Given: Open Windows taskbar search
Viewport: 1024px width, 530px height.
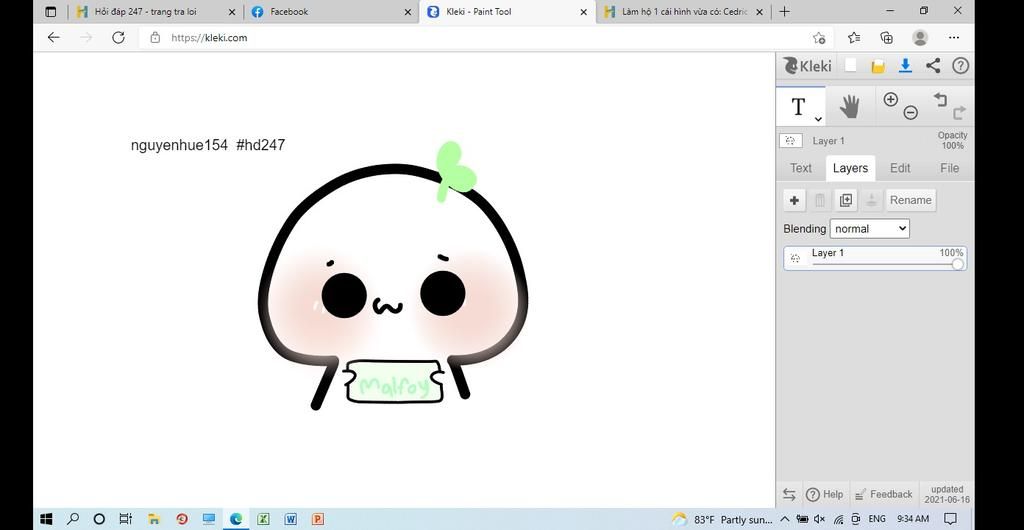Looking at the screenshot, I should 73,520.
